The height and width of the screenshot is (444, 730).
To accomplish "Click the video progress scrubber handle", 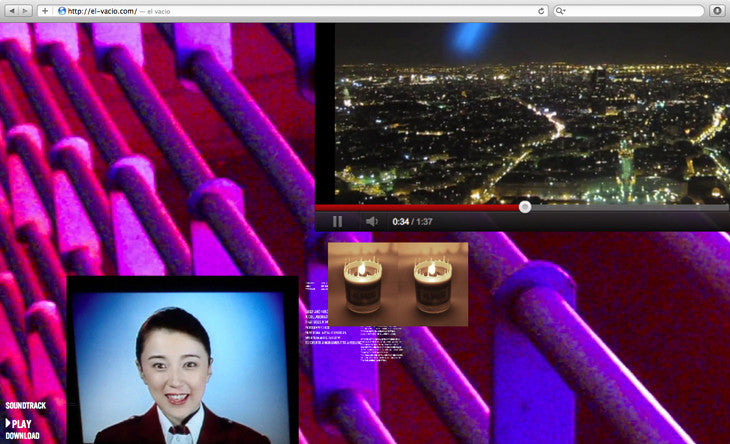I will (525, 207).
